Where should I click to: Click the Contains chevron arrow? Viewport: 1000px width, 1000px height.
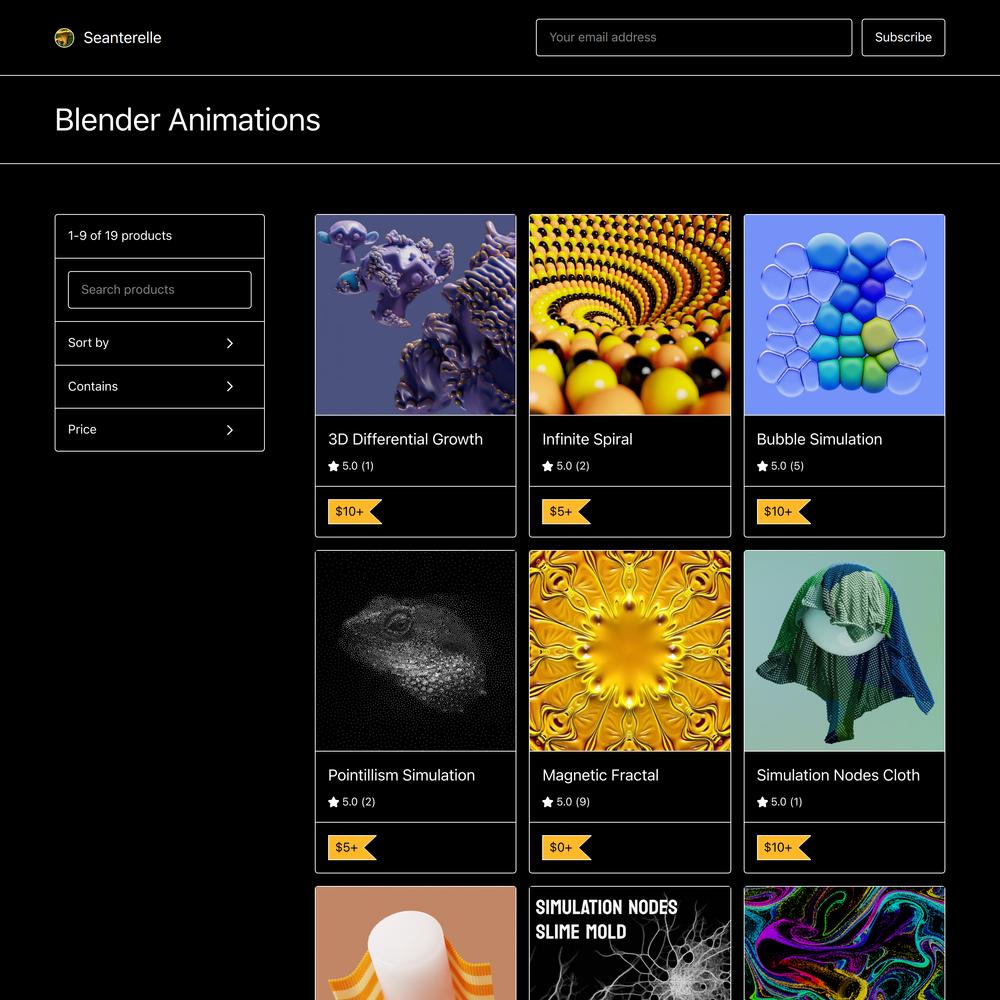(230, 386)
